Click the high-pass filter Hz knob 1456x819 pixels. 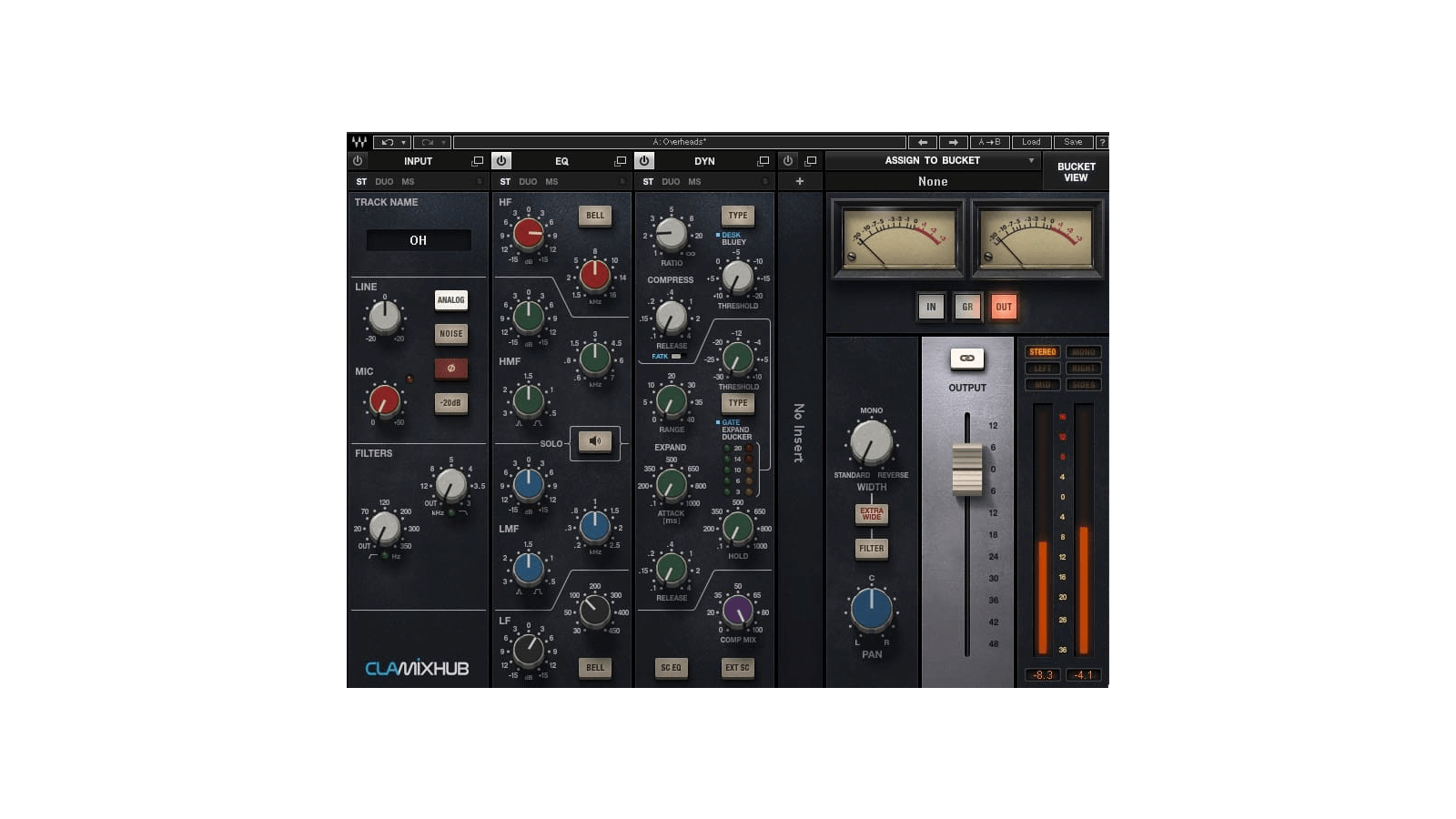(384, 528)
